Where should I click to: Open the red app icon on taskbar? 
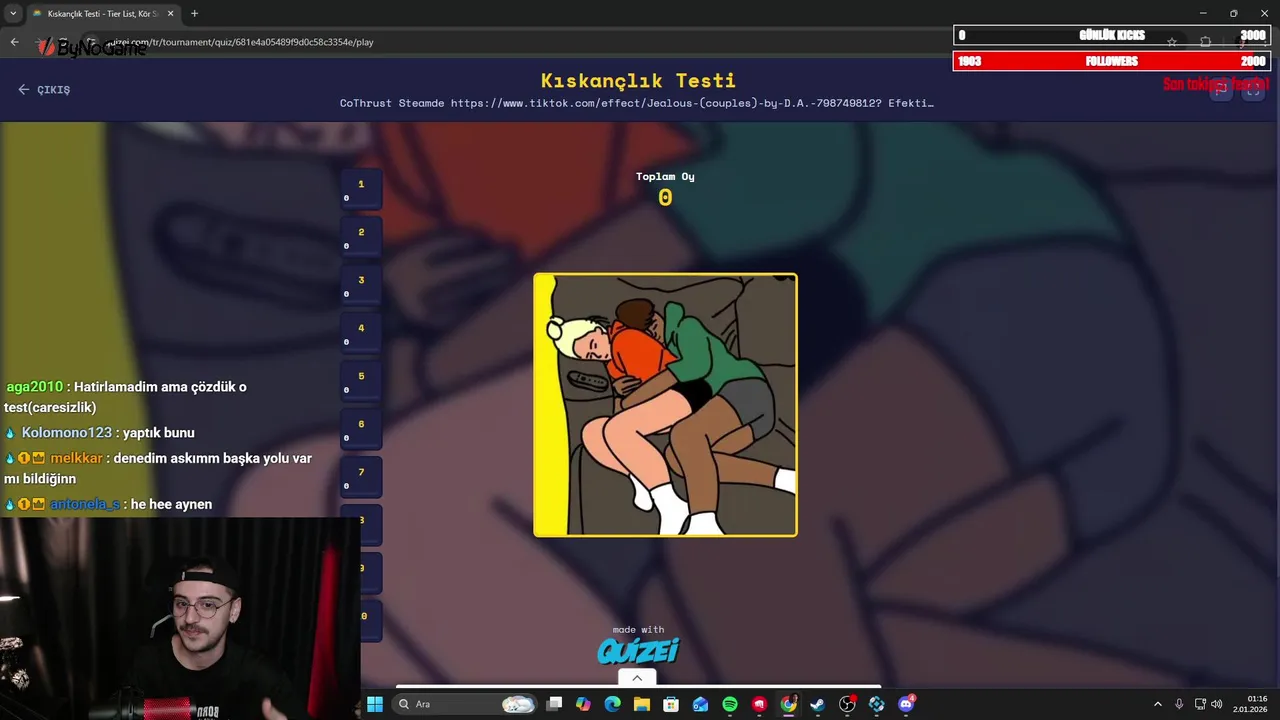[x=759, y=704]
